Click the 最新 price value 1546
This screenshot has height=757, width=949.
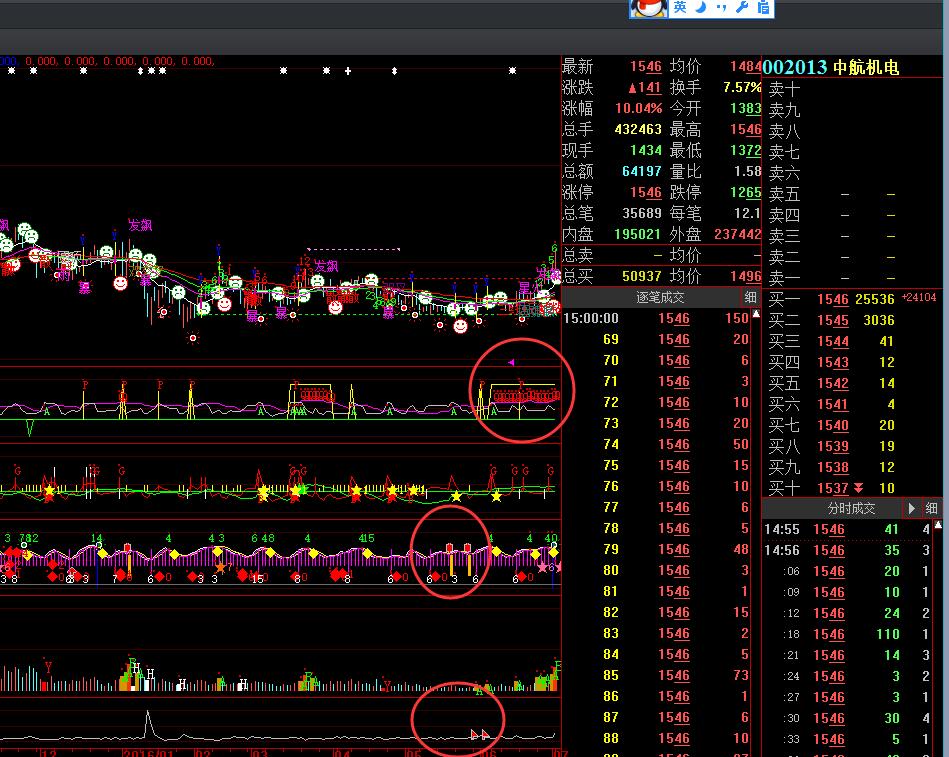[x=646, y=67]
